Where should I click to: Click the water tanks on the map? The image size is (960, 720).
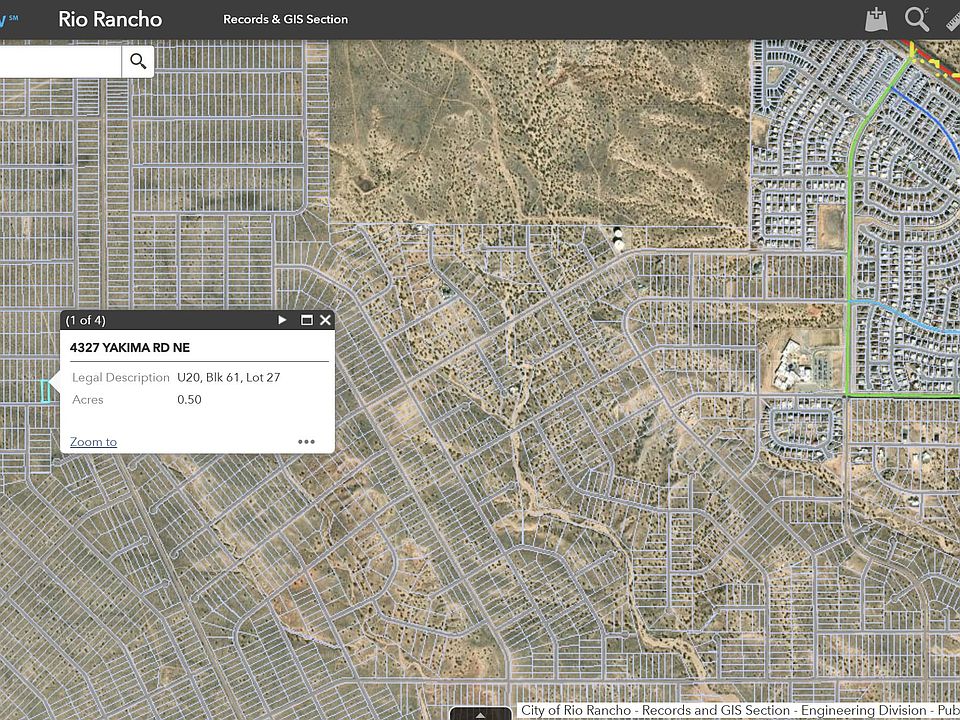[618, 241]
